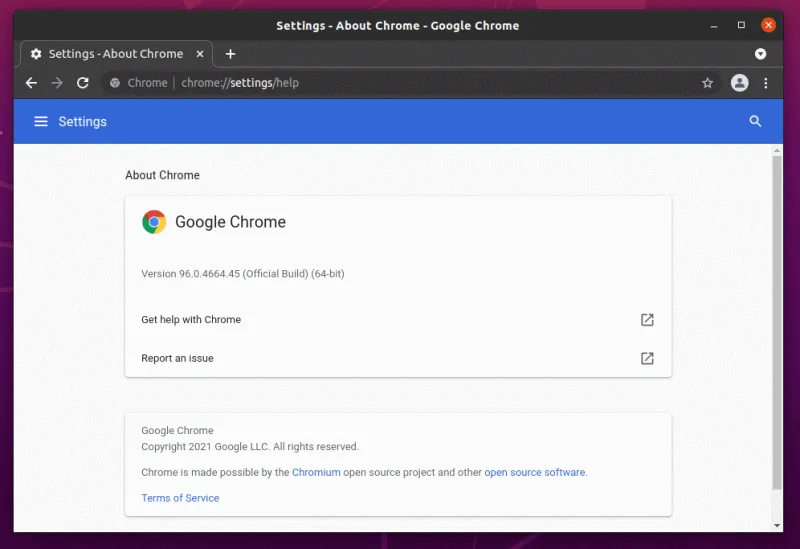
Task: Click the search settings magnifier icon
Action: coord(755,121)
